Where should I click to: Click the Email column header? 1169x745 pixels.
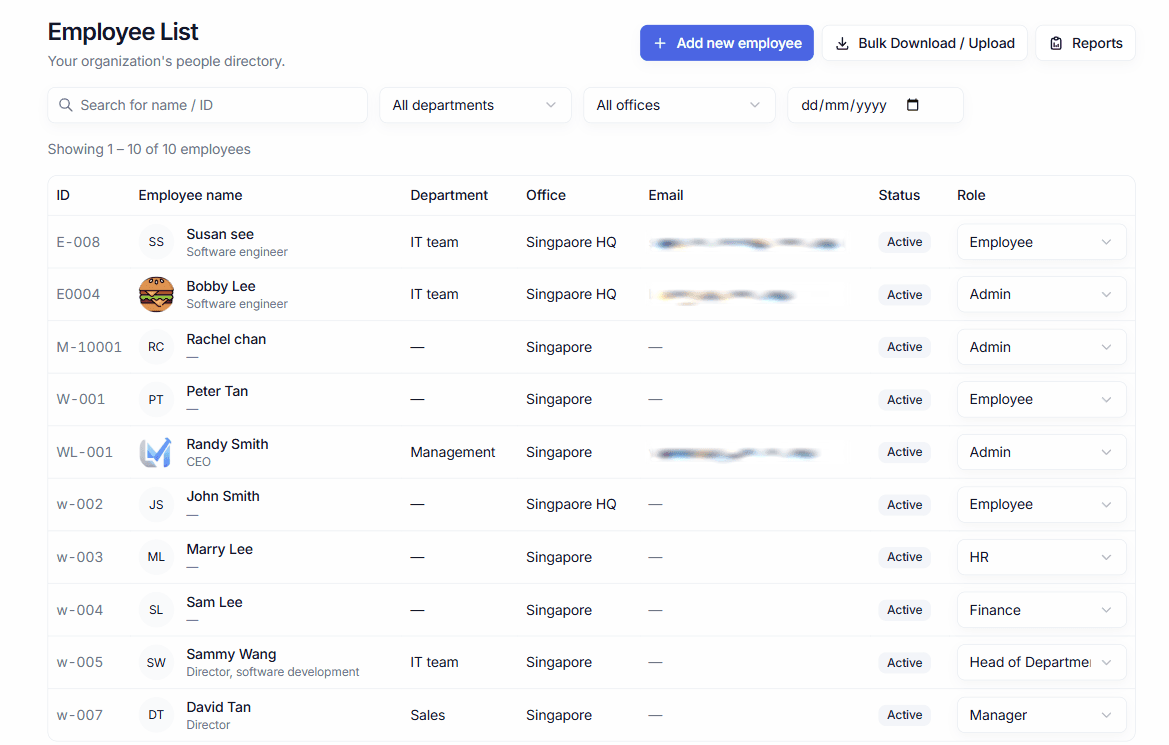(x=666, y=195)
